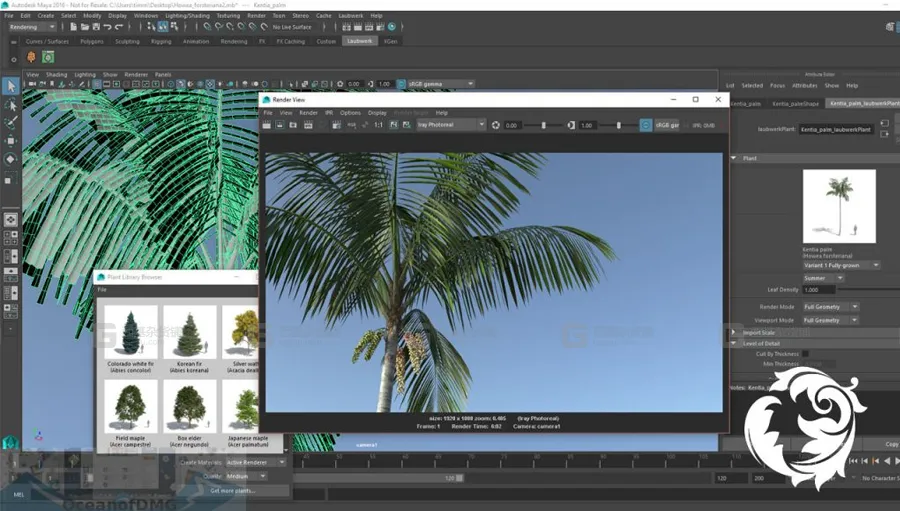Click the single-pane layout icon in toolbox
This screenshot has height=511, width=900.
click(x=11, y=220)
